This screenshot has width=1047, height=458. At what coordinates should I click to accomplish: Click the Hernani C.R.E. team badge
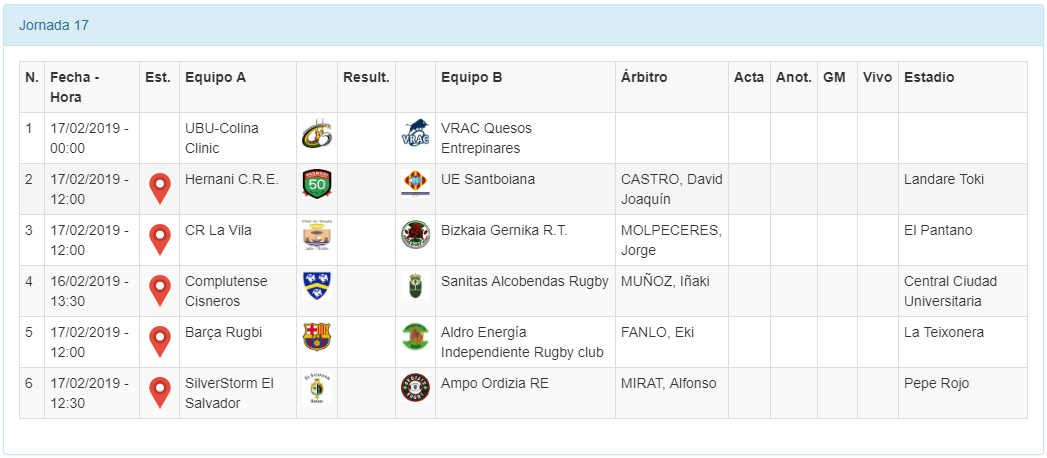click(x=316, y=184)
